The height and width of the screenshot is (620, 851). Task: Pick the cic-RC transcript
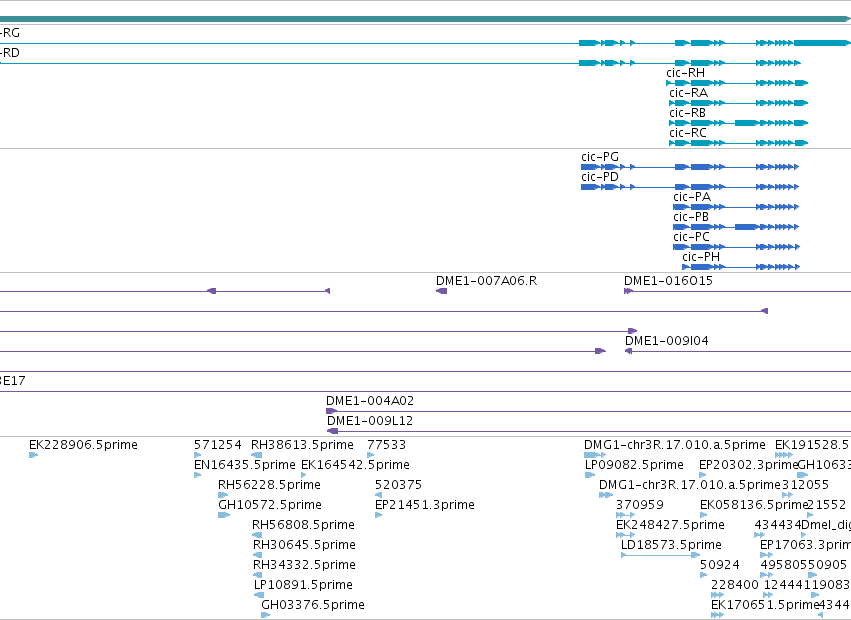739,143
